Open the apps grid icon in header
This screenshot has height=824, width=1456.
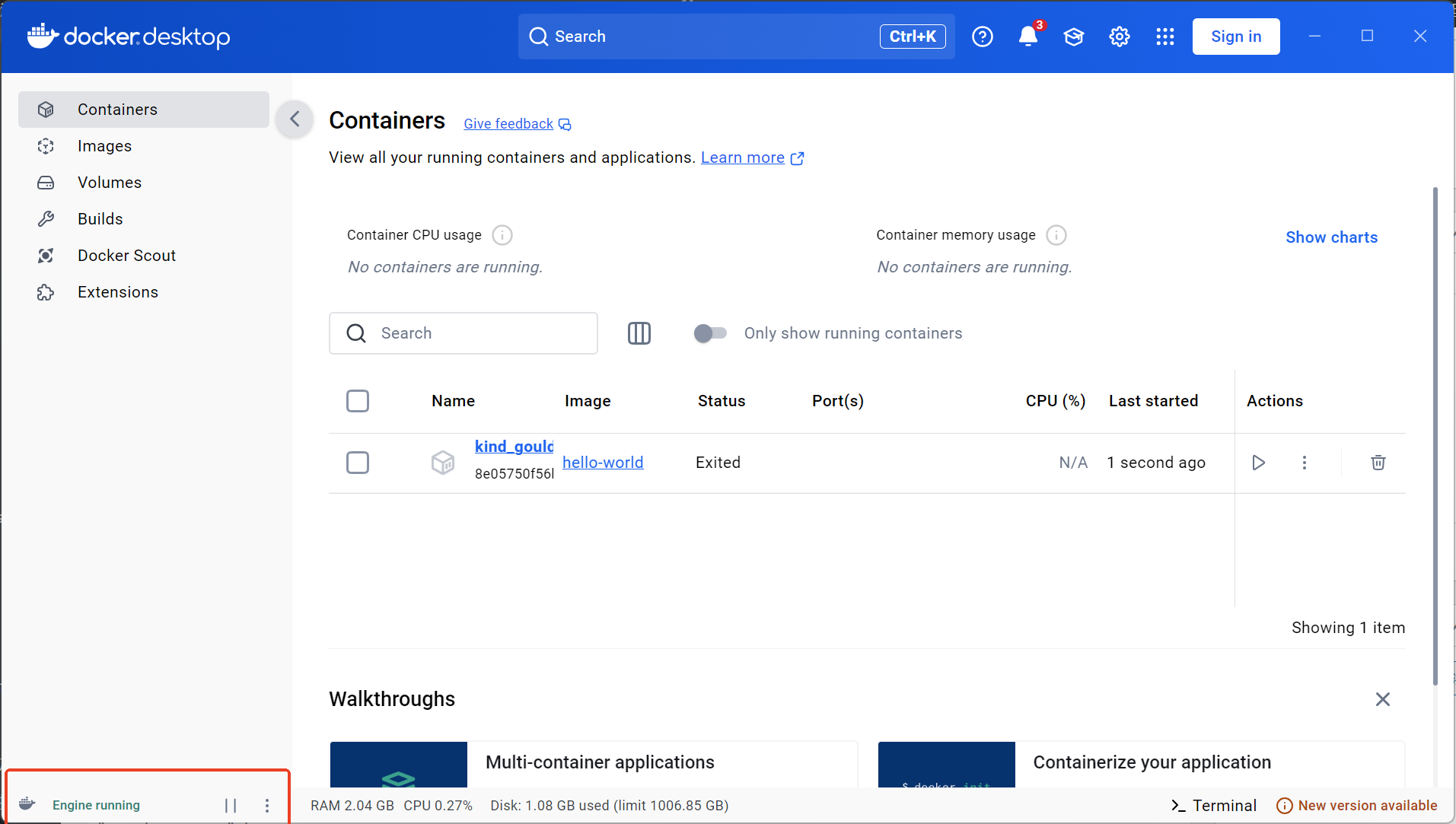(1165, 37)
